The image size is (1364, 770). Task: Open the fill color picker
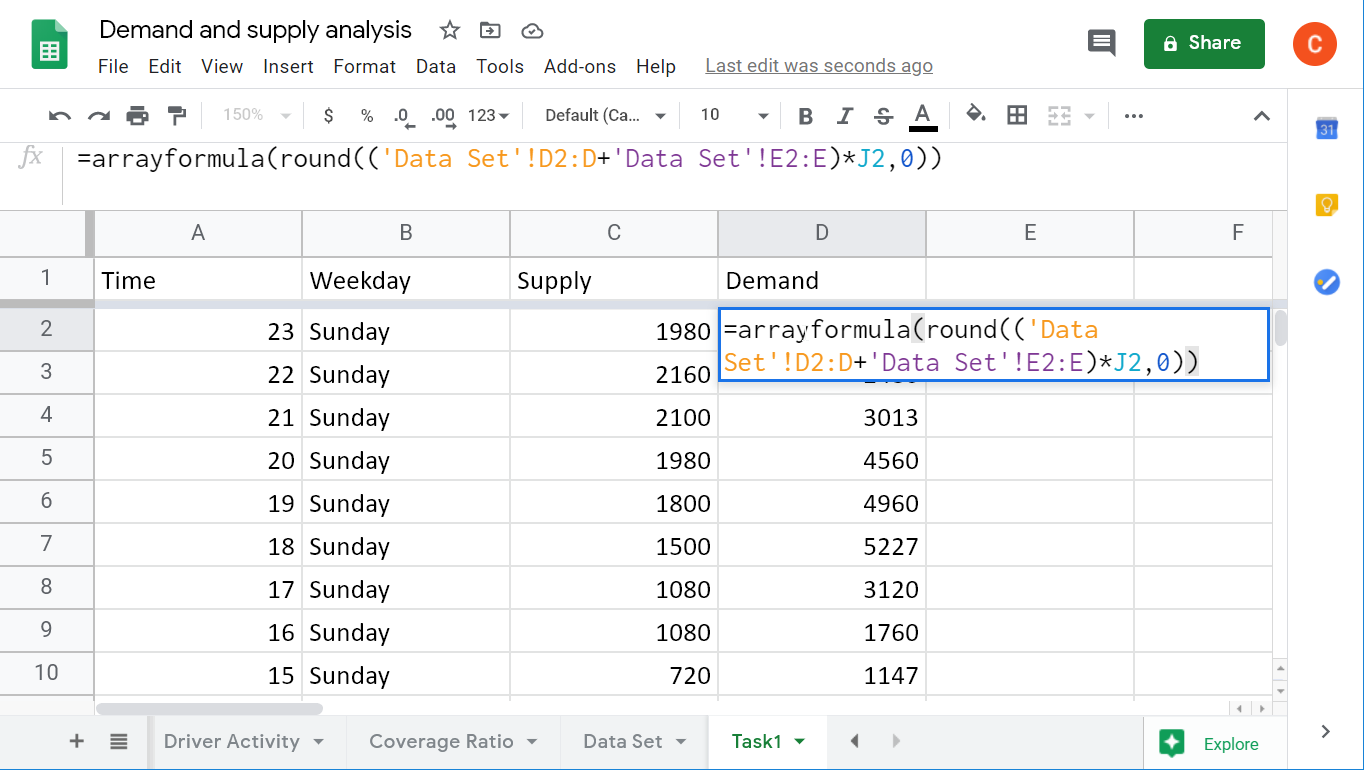tap(975, 115)
